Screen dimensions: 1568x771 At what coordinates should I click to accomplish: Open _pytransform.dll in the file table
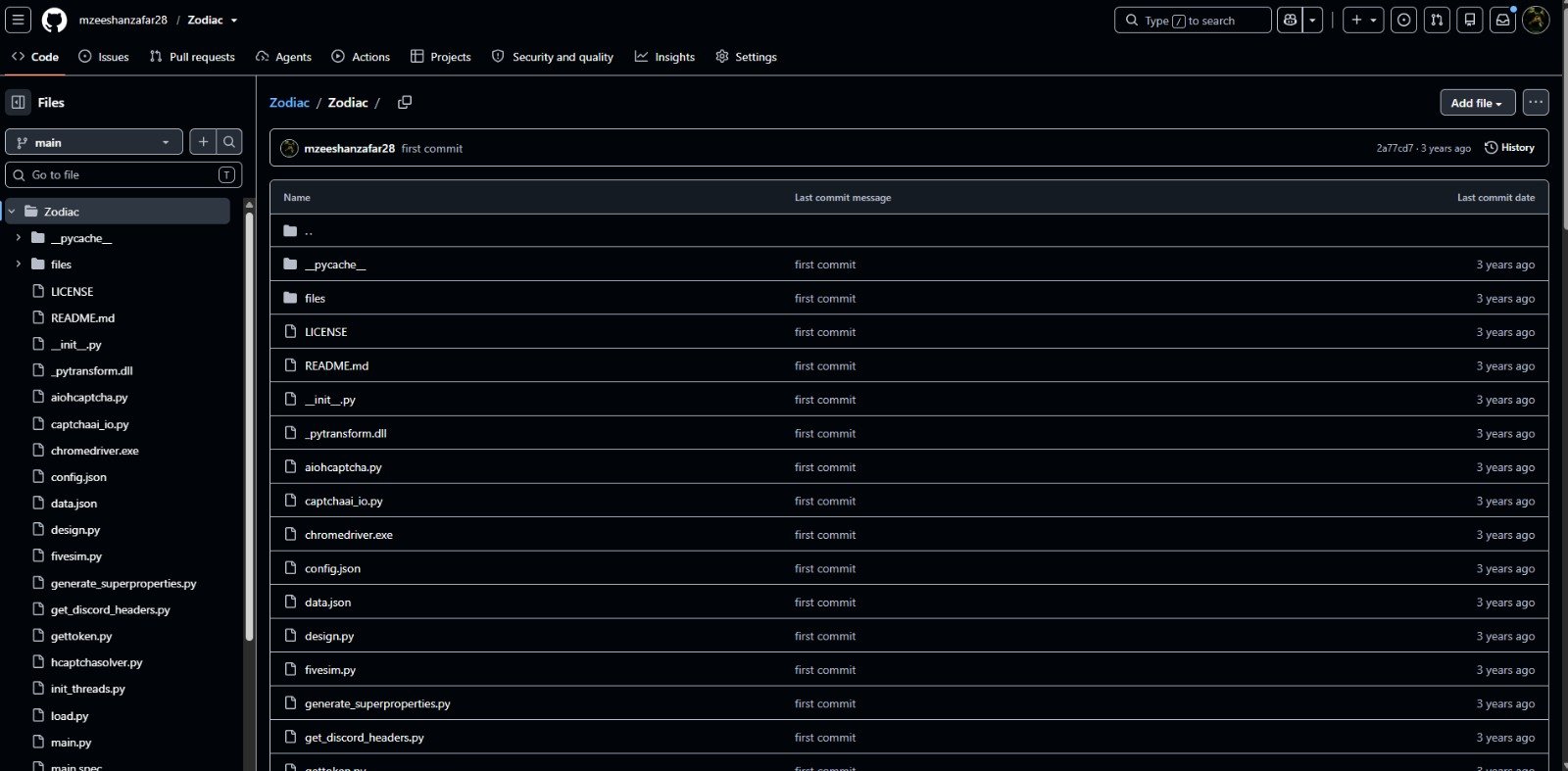(x=345, y=433)
